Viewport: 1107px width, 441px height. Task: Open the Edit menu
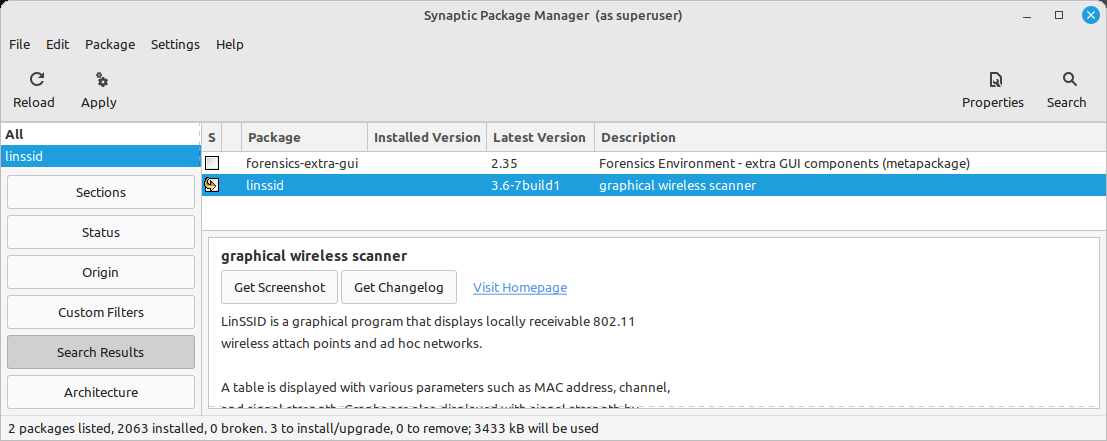[57, 45]
